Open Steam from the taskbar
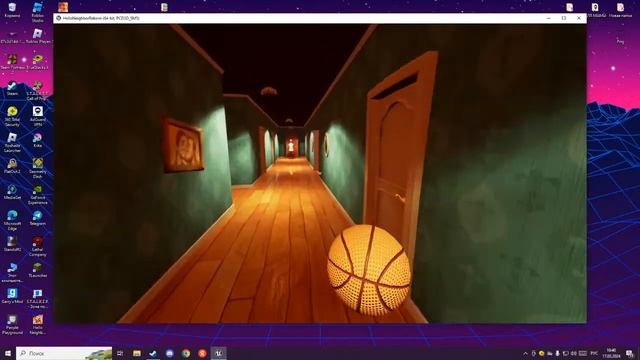 153,353
